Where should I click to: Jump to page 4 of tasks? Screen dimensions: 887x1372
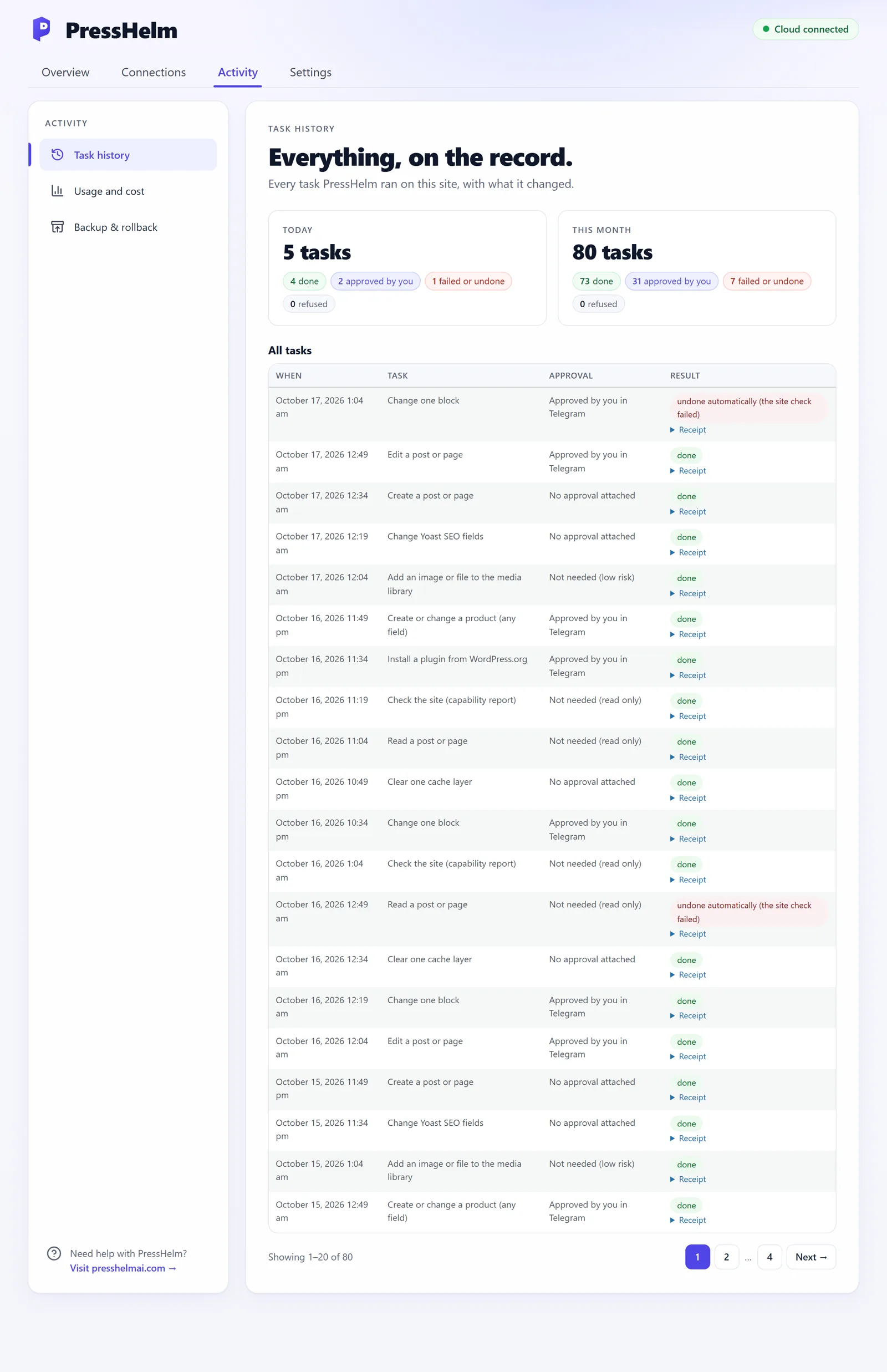pyautogui.click(x=769, y=1257)
